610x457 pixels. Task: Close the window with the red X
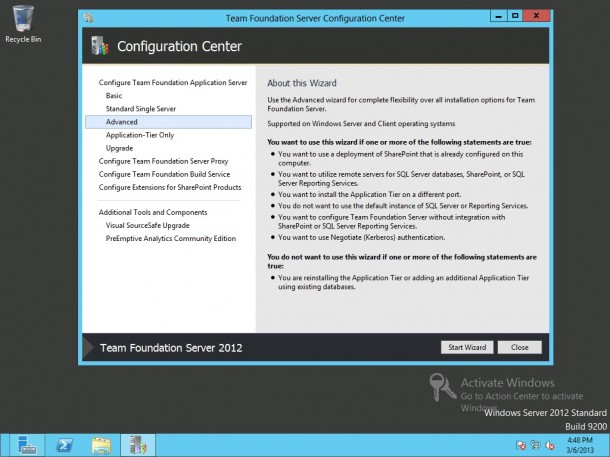pos(536,16)
